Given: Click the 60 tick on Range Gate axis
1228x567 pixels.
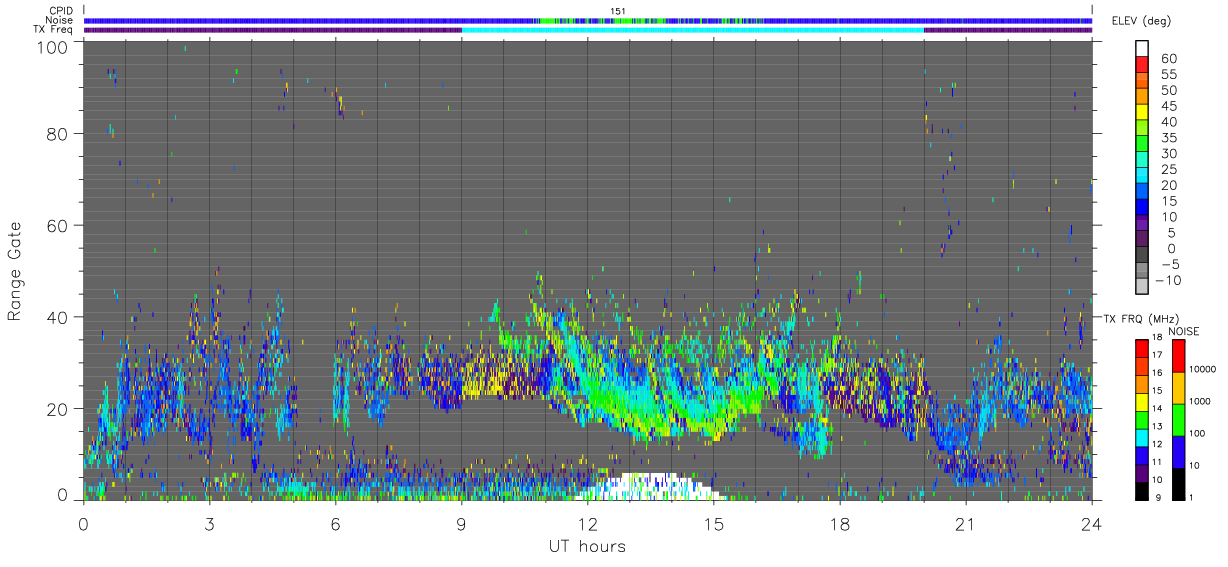Looking at the screenshot, I should [x=58, y=225].
